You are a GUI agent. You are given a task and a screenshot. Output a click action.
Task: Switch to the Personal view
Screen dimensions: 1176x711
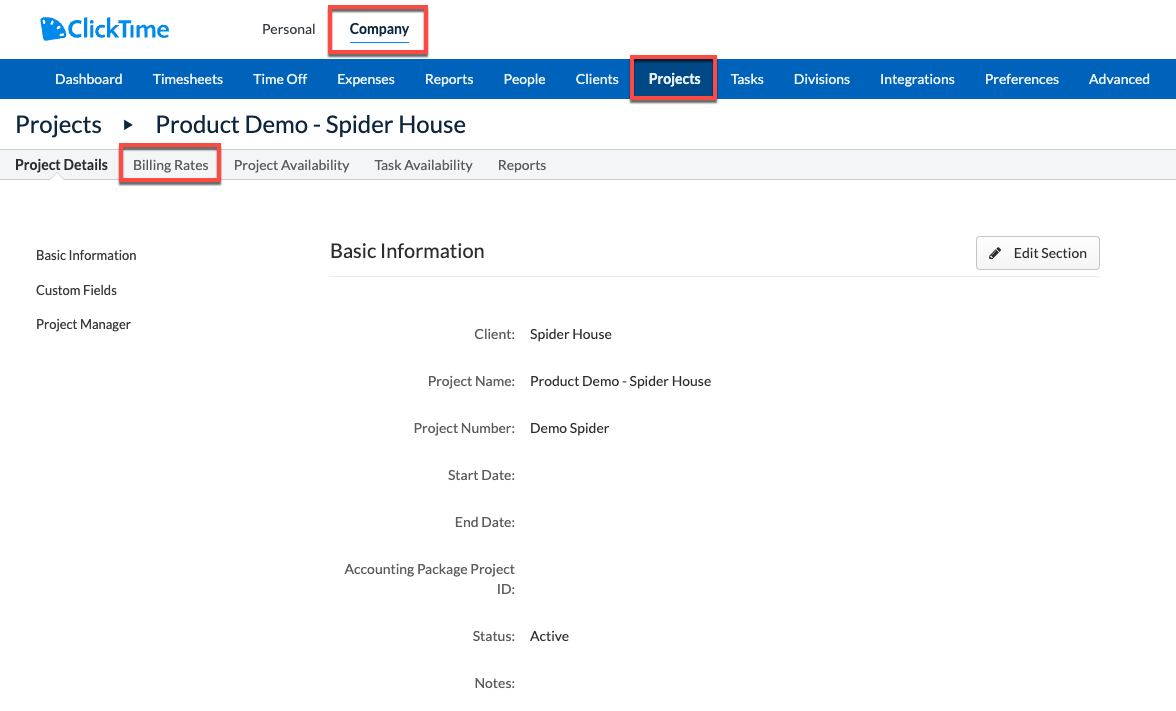289,29
